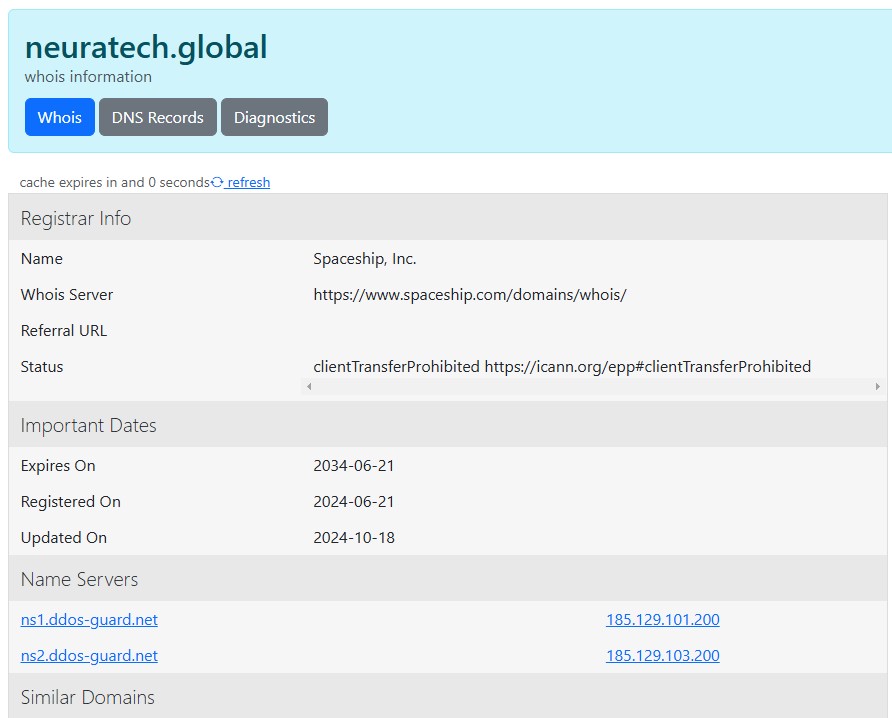Click the neuratech.global domain heading
The image size is (892, 718).
click(147, 46)
